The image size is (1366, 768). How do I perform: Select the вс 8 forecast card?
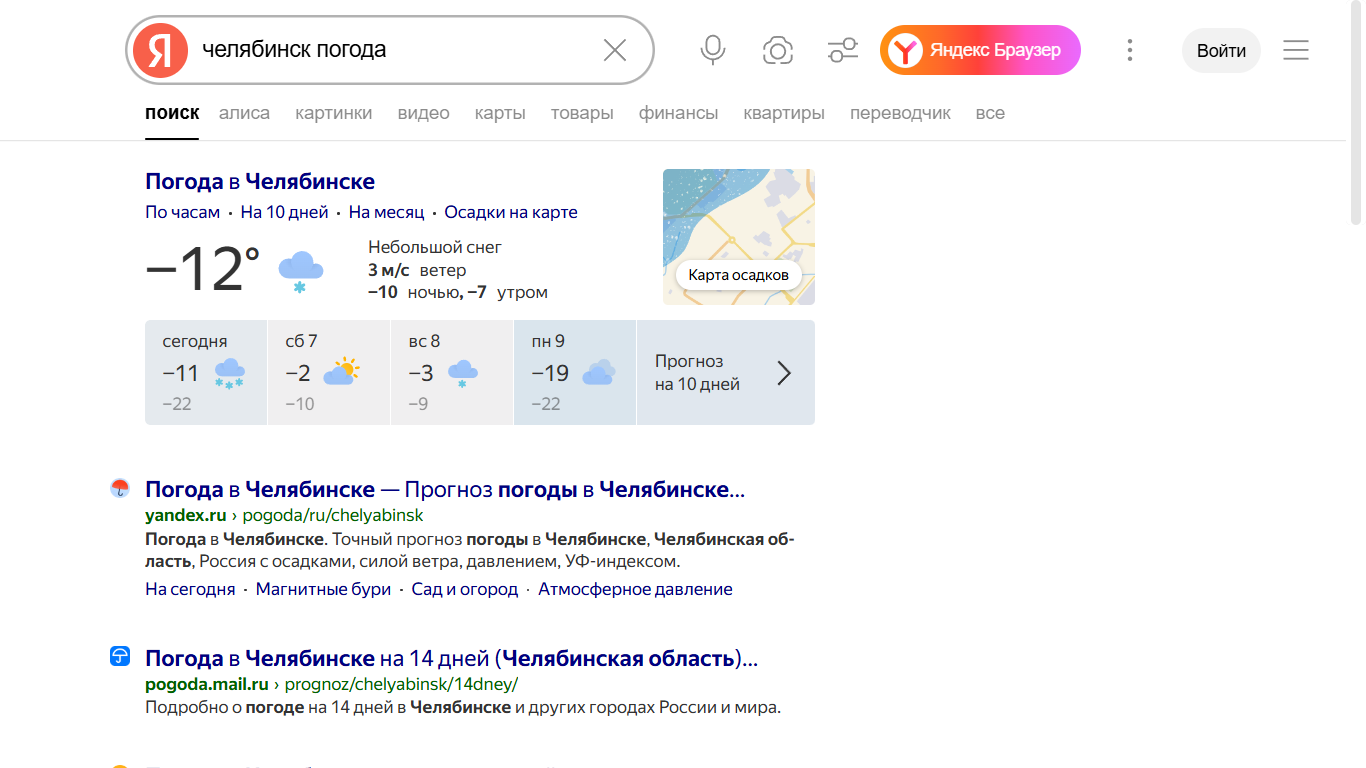[x=452, y=372]
